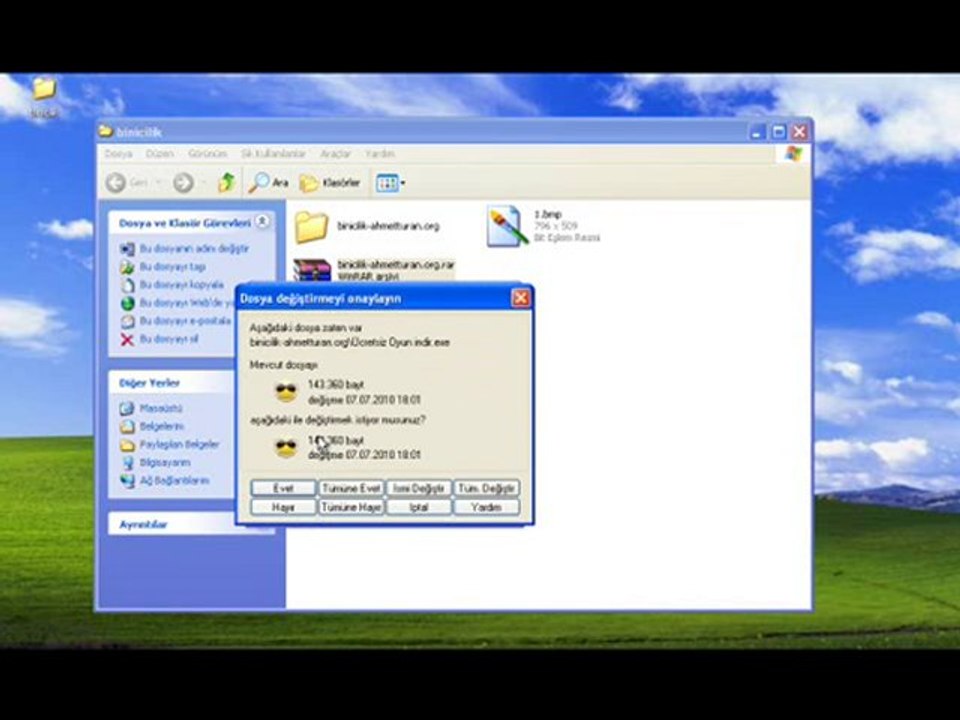Go back with the Geri arrow
Screen dimensions: 960x720
(x=116, y=182)
